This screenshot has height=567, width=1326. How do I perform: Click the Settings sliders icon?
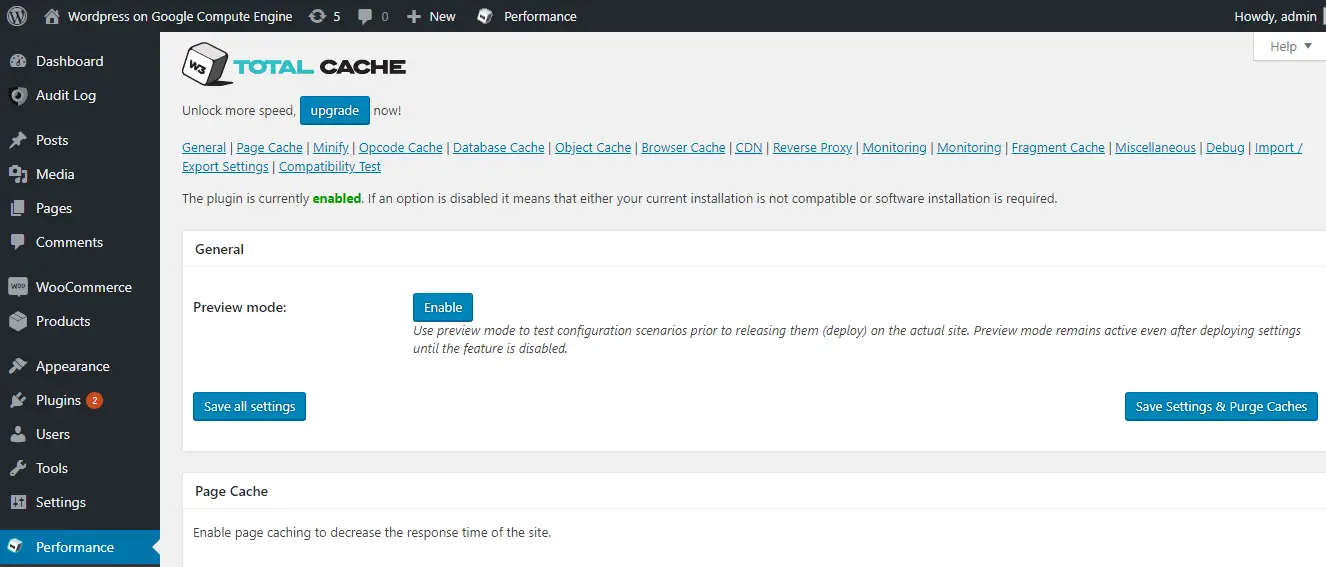point(18,502)
